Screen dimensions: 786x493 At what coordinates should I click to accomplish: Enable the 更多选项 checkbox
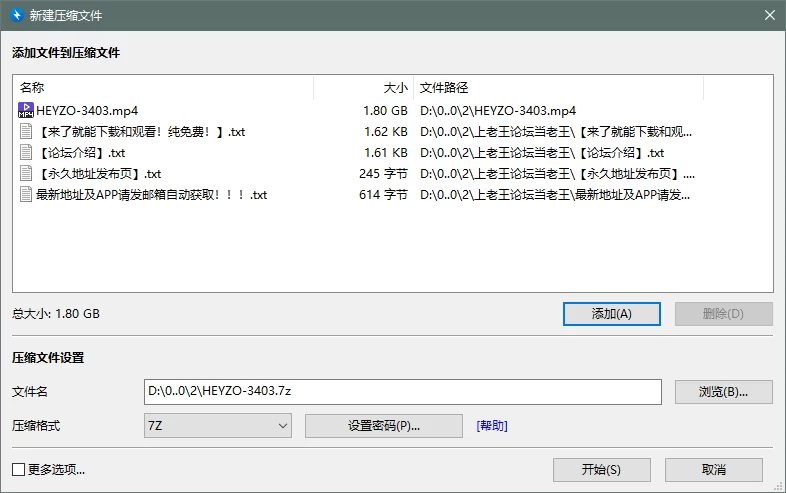[x=19, y=469]
